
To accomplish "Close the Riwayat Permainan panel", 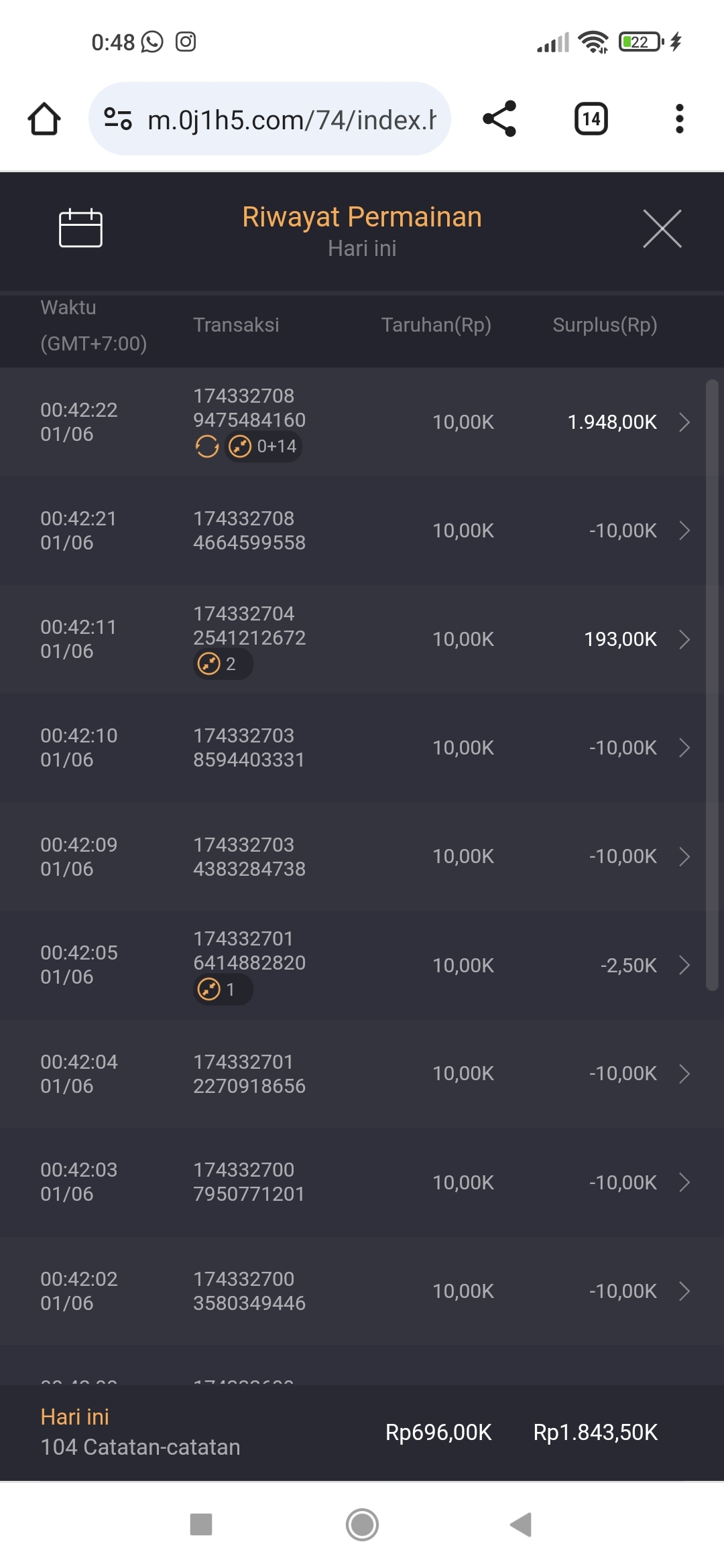I will point(662,228).
